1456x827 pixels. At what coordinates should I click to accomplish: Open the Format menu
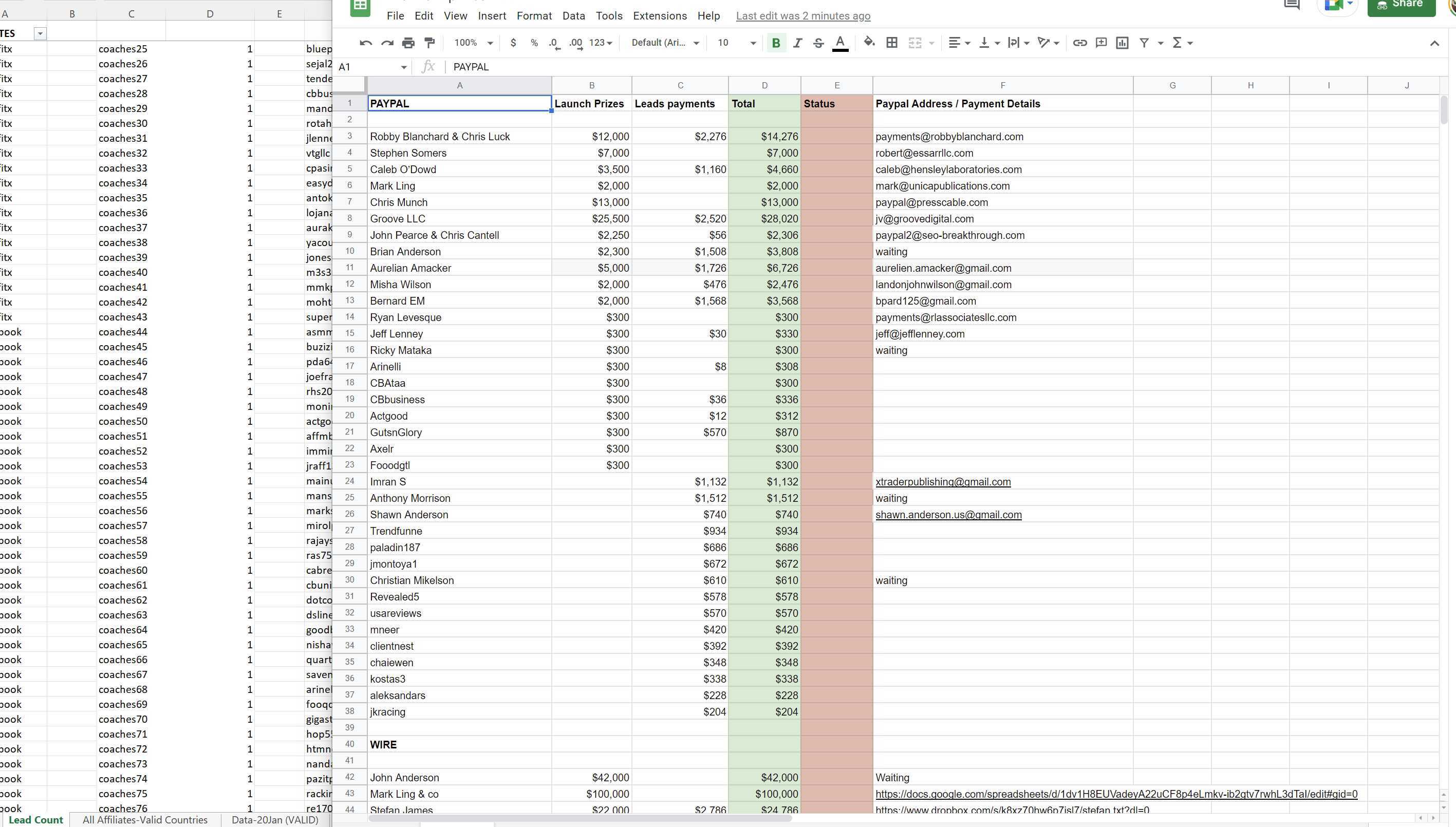tap(533, 16)
